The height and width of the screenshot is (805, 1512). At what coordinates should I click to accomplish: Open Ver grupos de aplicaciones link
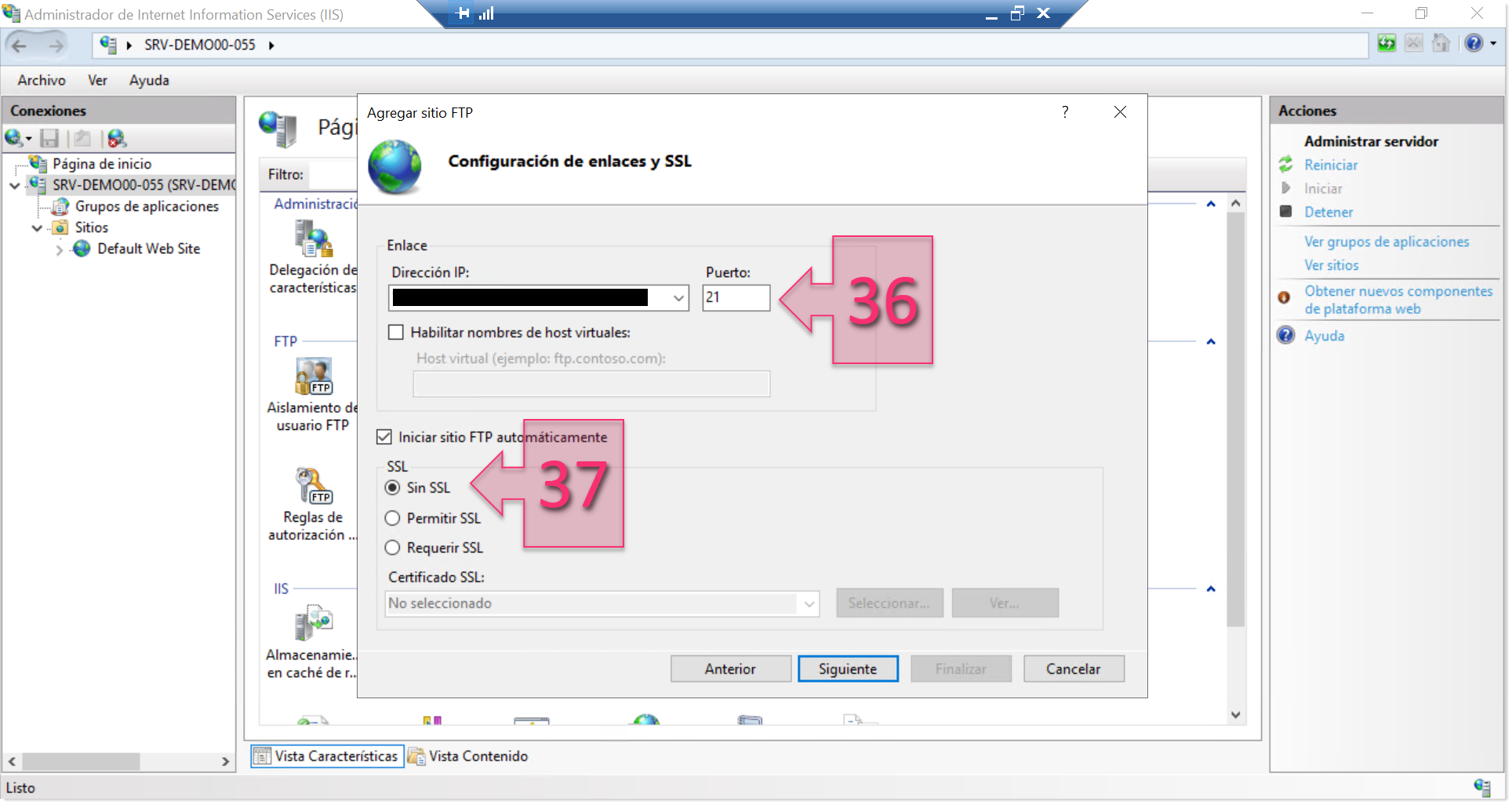point(1387,241)
